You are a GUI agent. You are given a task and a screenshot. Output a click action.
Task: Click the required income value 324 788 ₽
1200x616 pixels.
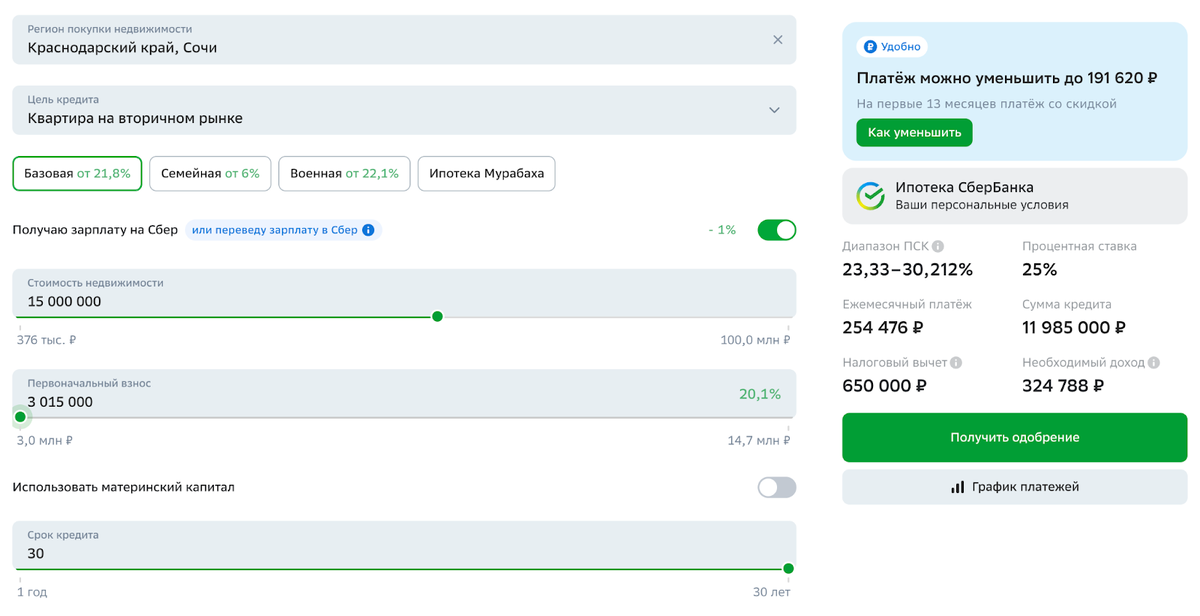click(x=1062, y=385)
